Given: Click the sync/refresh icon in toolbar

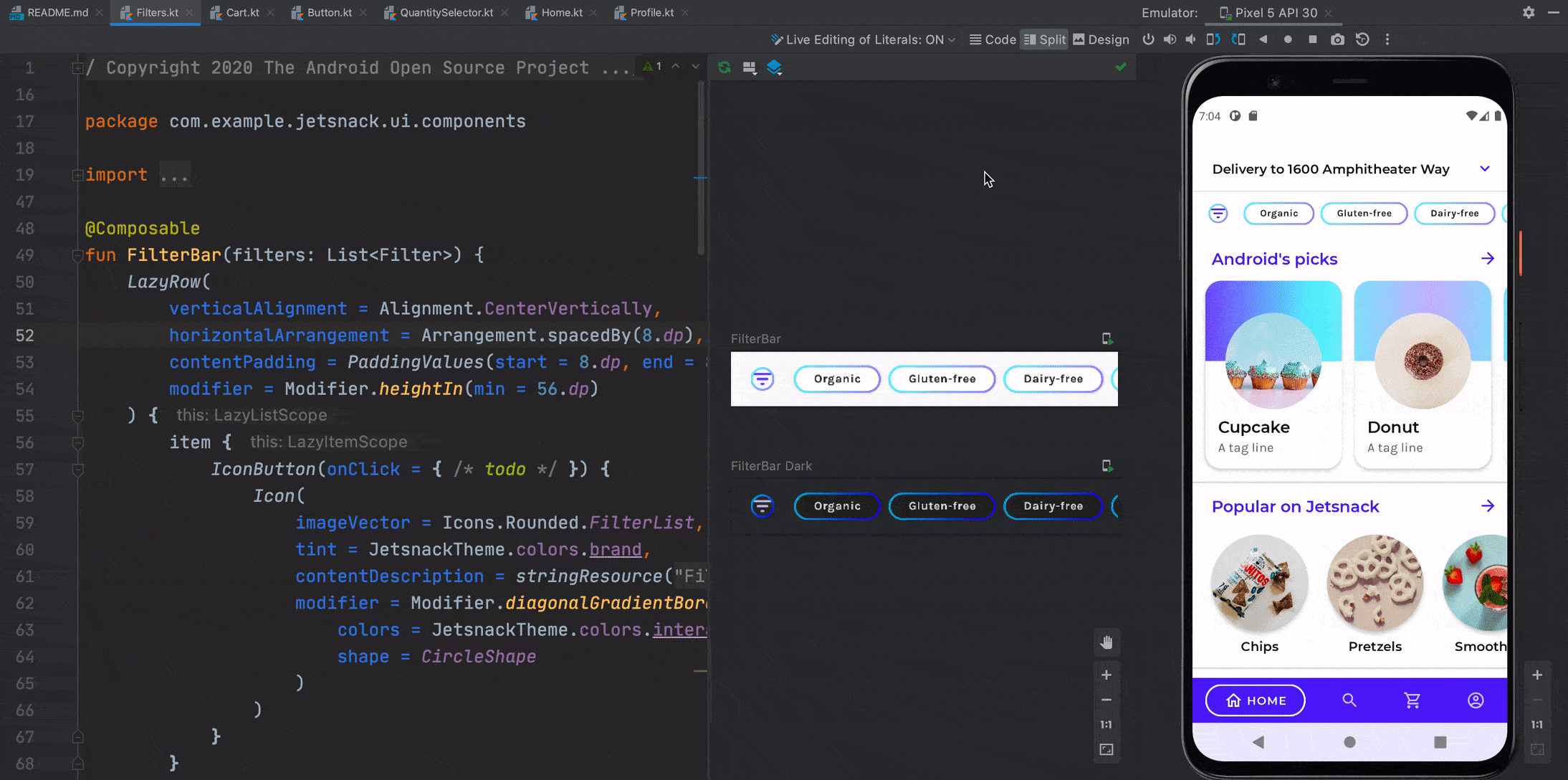Looking at the screenshot, I should pos(723,67).
